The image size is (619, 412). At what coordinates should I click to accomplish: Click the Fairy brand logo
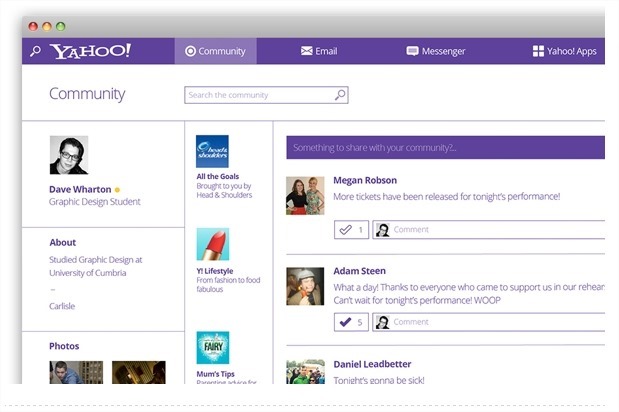[x=213, y=348]
